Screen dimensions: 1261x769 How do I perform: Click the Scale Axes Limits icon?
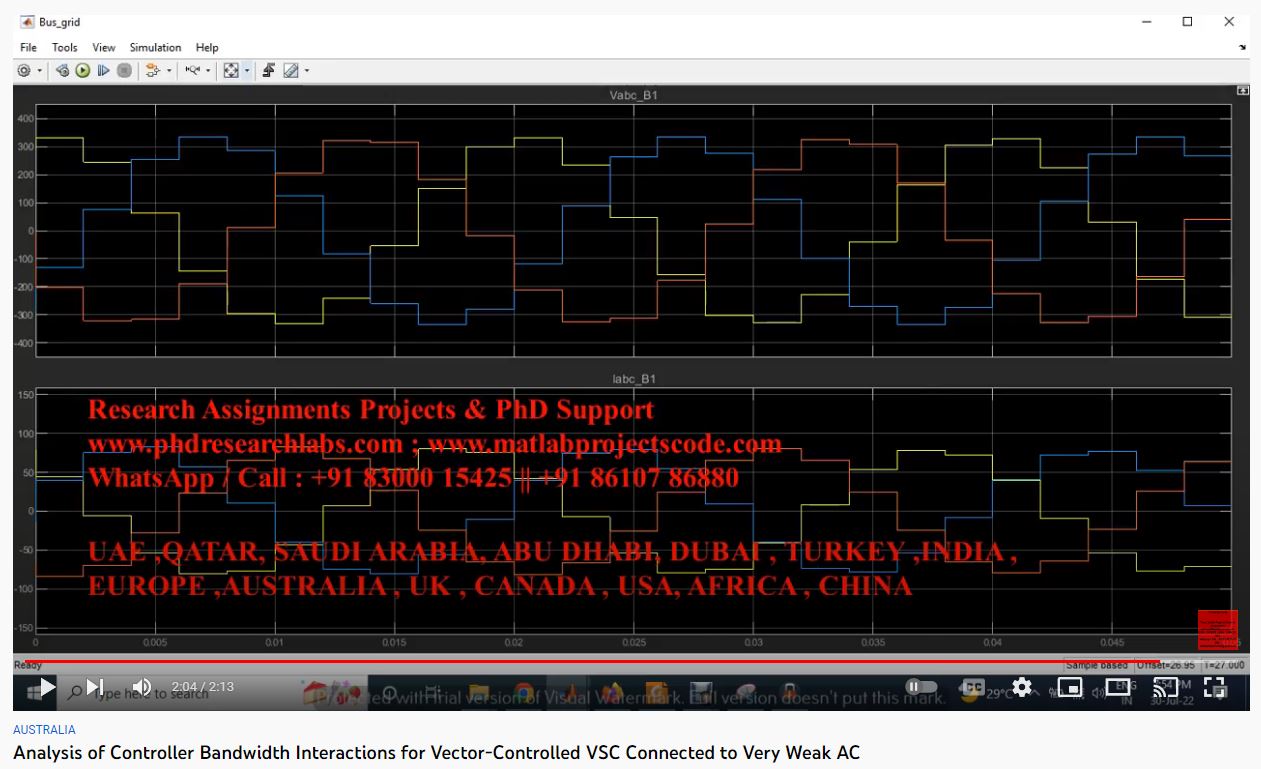tap(231, 71)
